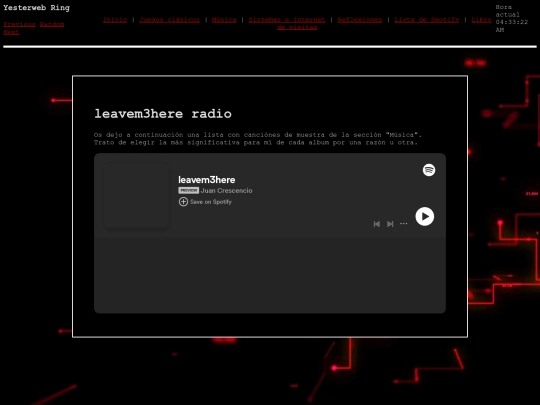
Task: Open Sistemas e Internet section
Action: [x=287, y=20]
